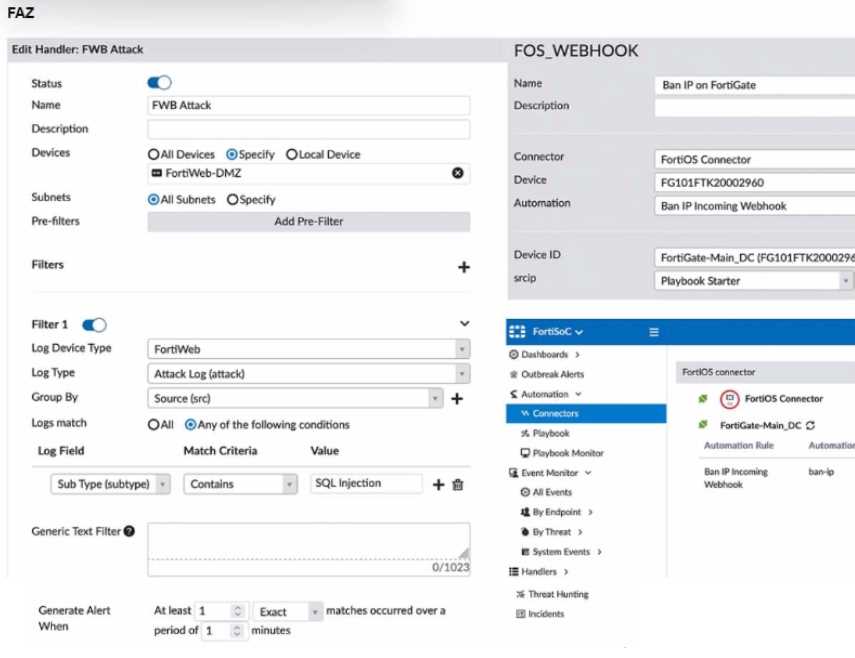Choose the Specify subnets radio option
Image resolution: width=855 pixels, height=658 pixels.
[x=233, y=200]
